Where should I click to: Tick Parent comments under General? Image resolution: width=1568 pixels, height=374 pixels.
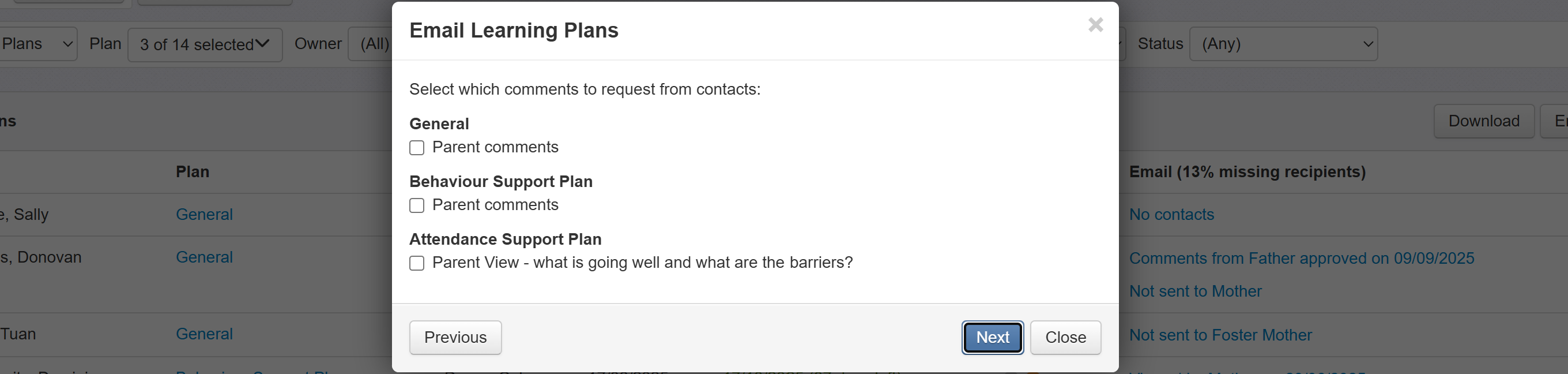pos(417,148)
